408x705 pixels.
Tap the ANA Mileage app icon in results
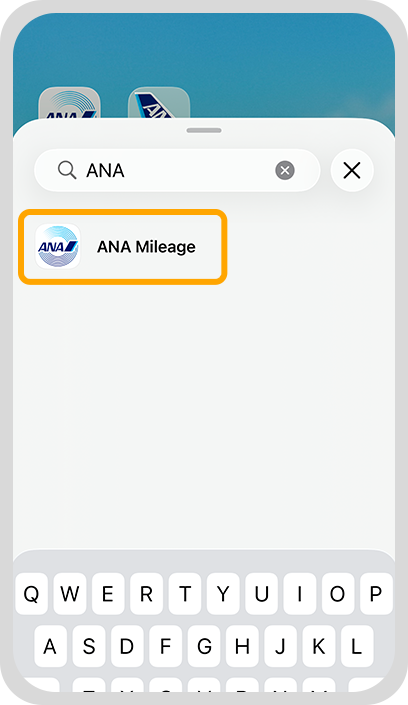point(58,246)
